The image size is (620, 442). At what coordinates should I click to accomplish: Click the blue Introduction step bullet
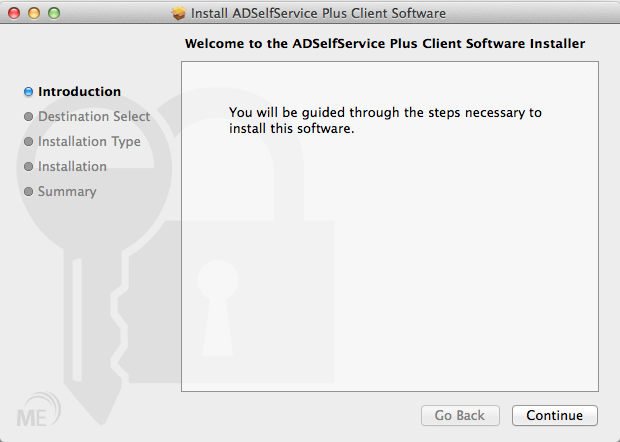(x=29, y=92)
